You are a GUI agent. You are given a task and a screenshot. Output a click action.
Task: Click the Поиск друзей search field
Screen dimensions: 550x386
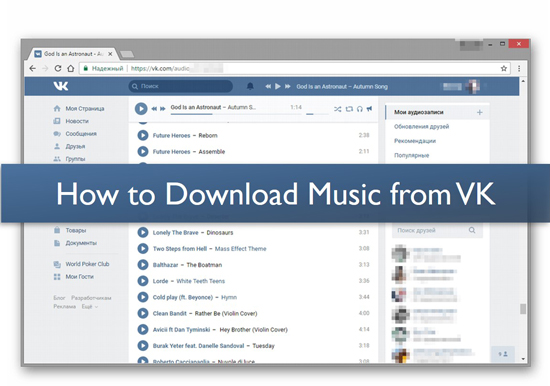(437, 230)
